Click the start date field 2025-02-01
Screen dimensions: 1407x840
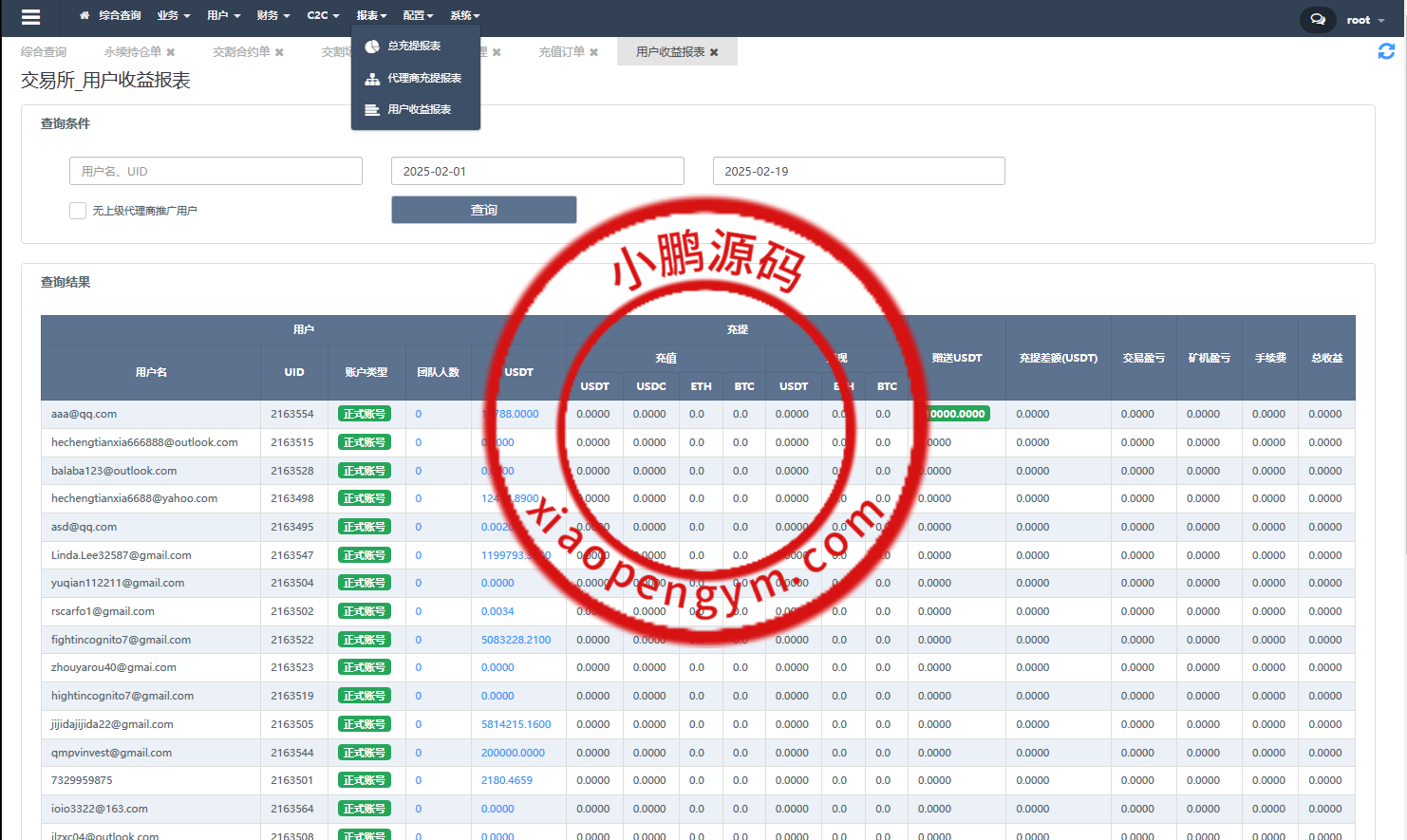[x=537, y=172]
